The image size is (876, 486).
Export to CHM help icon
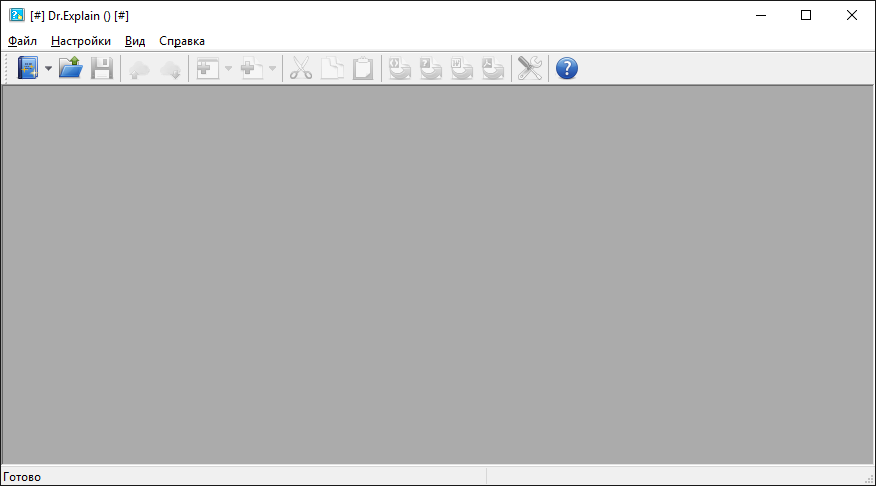[431, 68]
